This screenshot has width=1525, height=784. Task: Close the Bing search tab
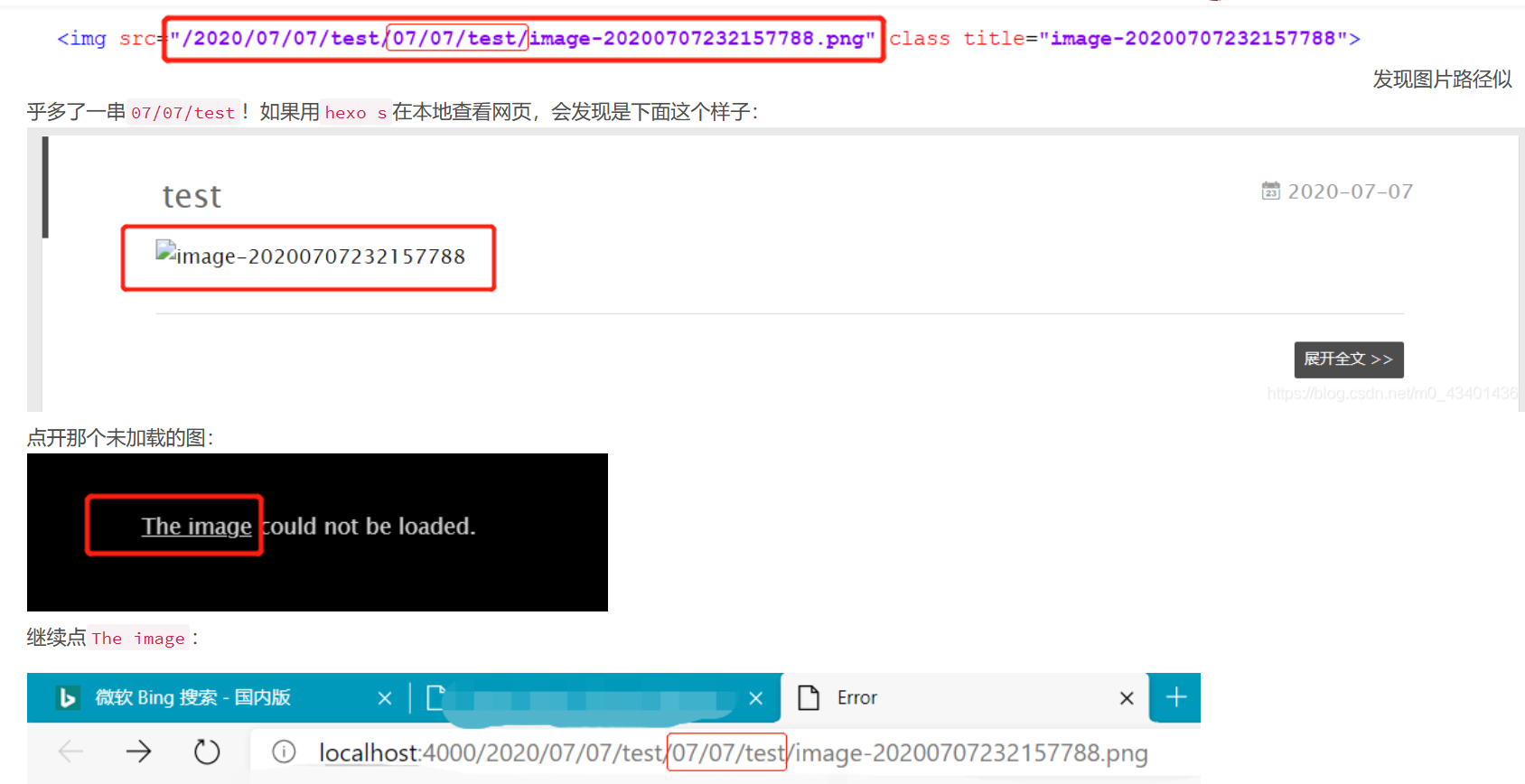click(385, 698)
